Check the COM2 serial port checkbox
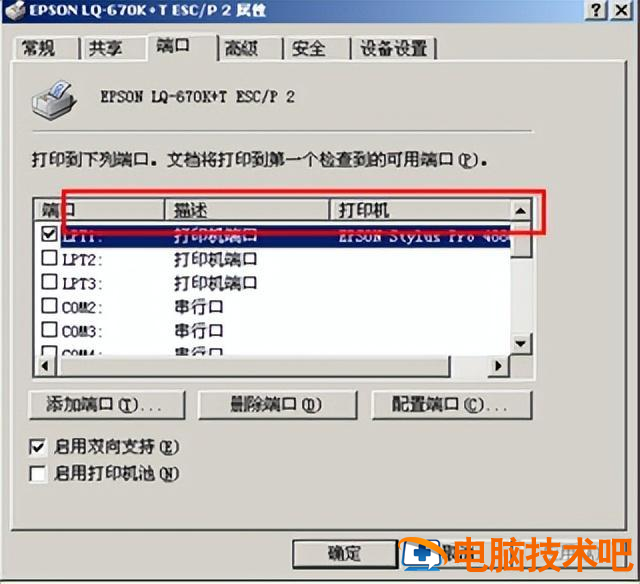Viewport: 640px width, 584px height. (49, 305)
